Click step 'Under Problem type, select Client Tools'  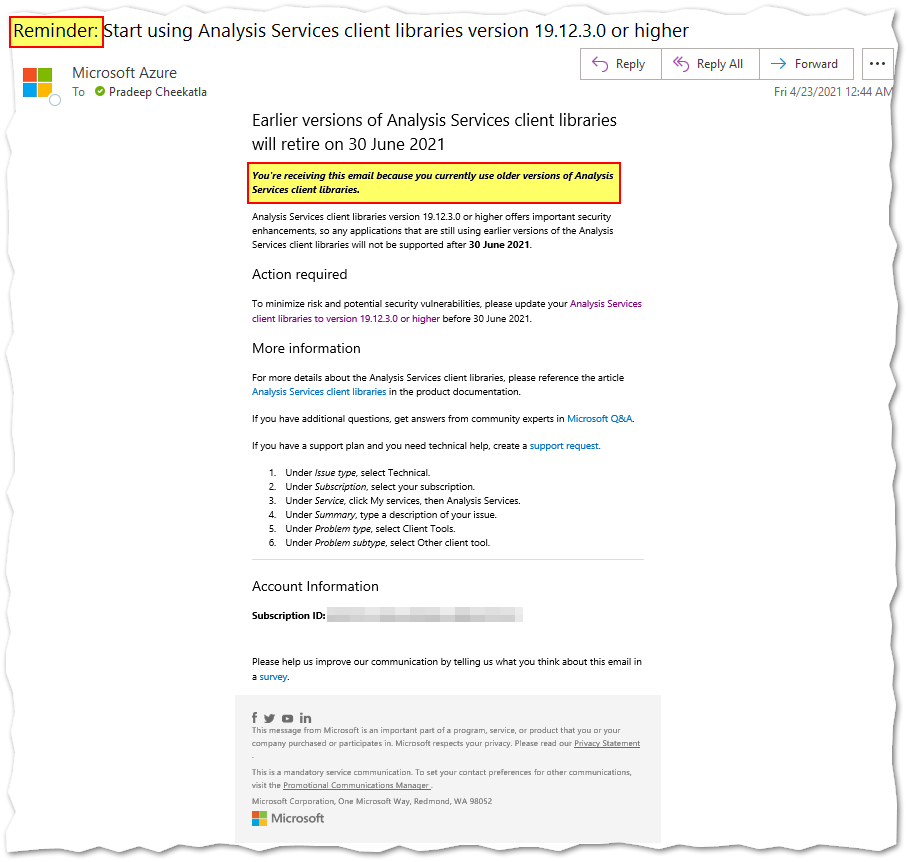click(370, 529)
